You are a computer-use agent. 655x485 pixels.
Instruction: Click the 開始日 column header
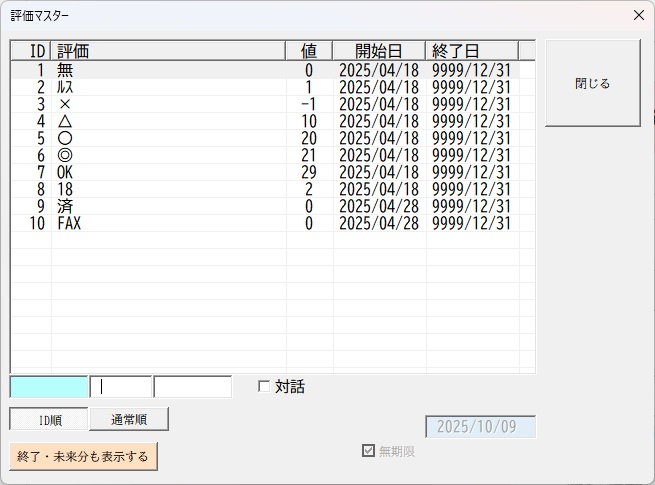(379, 51)
